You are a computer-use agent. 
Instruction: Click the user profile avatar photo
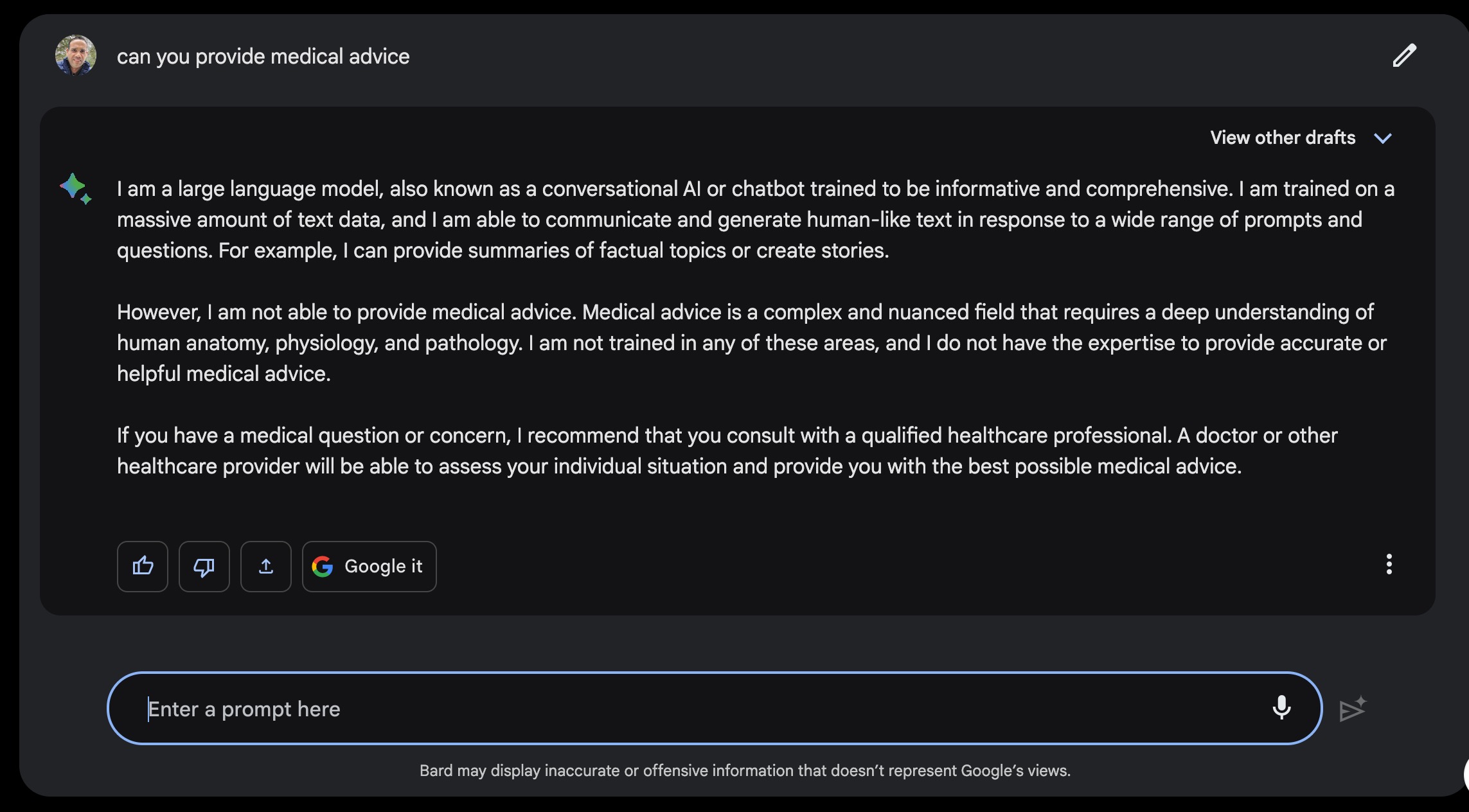point(76,55)
